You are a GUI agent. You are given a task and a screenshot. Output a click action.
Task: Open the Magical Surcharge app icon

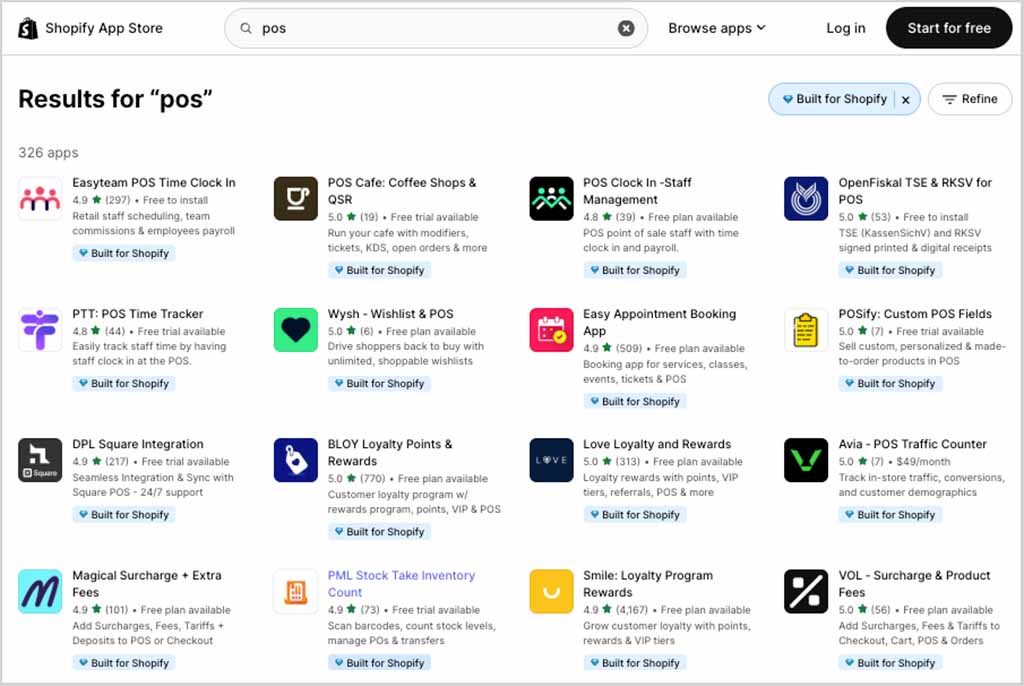pos(40,591)
